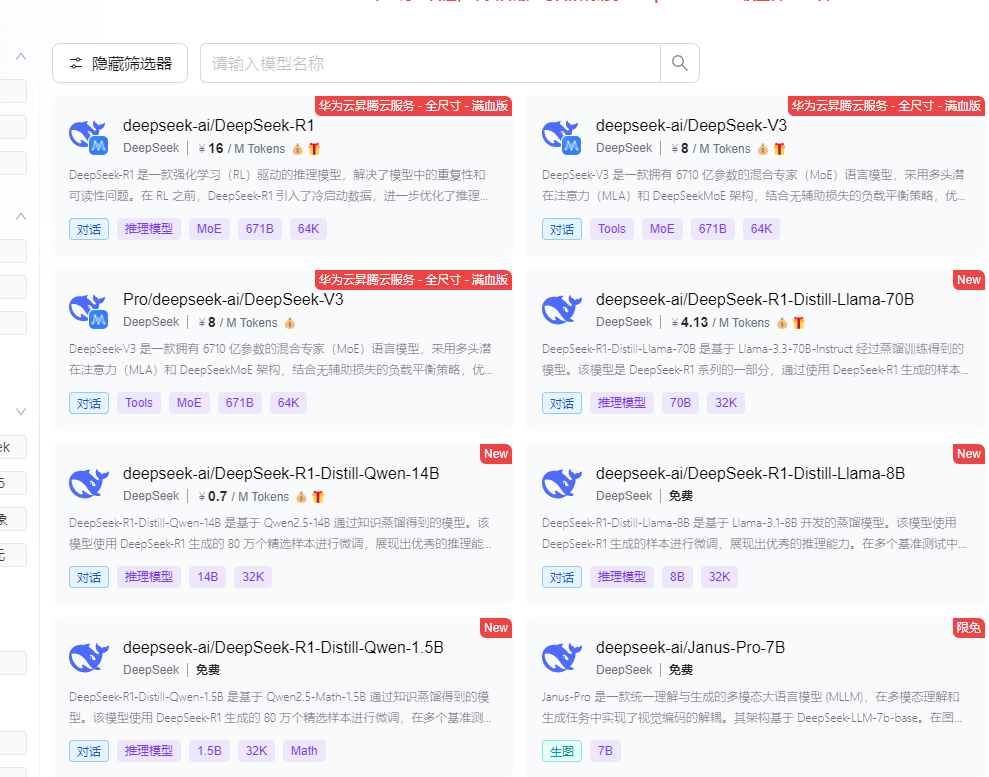The width and height of the screenshot is (989, 777).
Task: Open the deepseek-ai/DeepSeek-R1-Distill-Llama-8B title
Action: click(751, 474)
